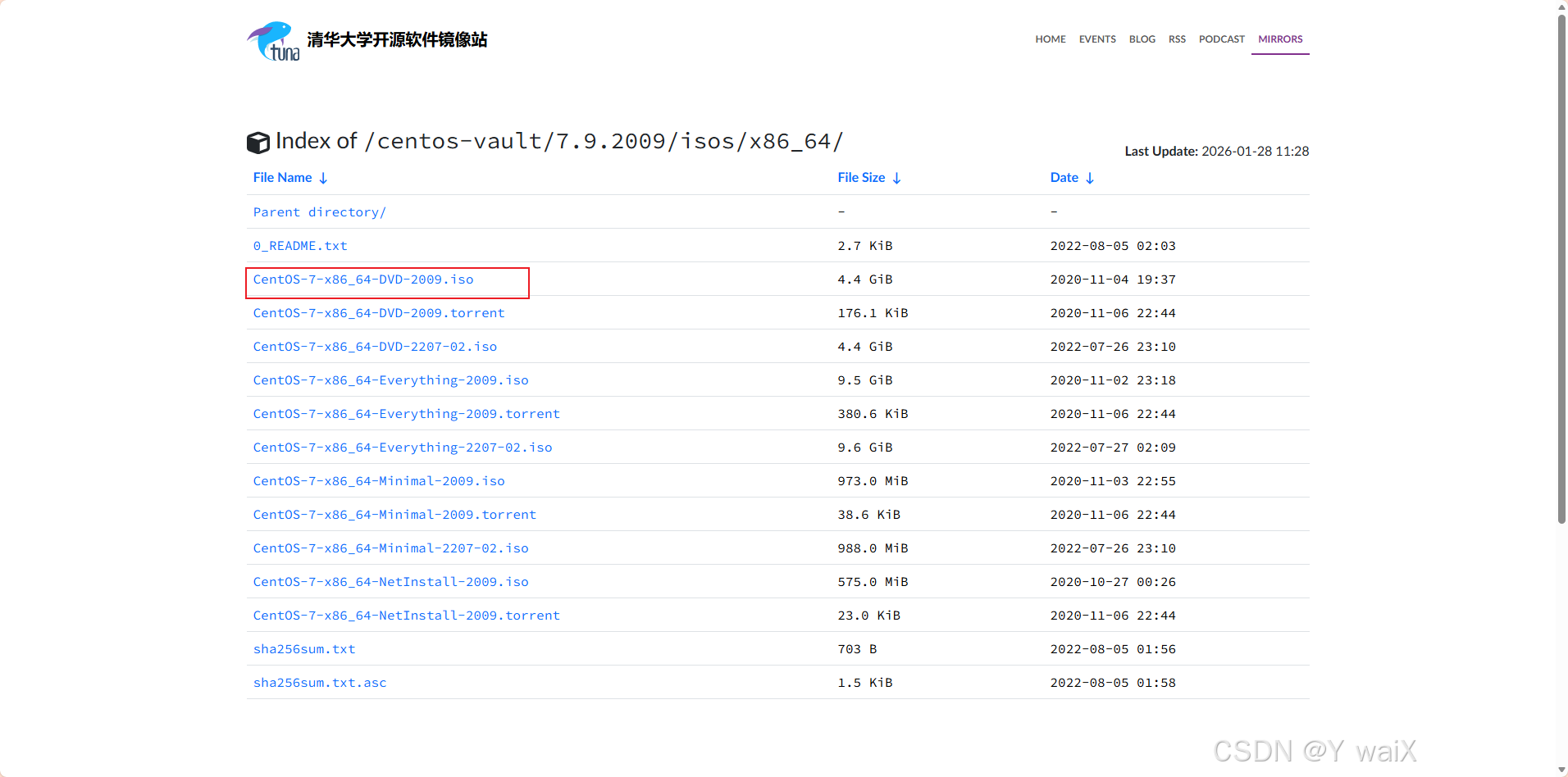
Task: Download CentOS-7-x86_64-Minimal-2009.torrent
Action: point(394,515)
